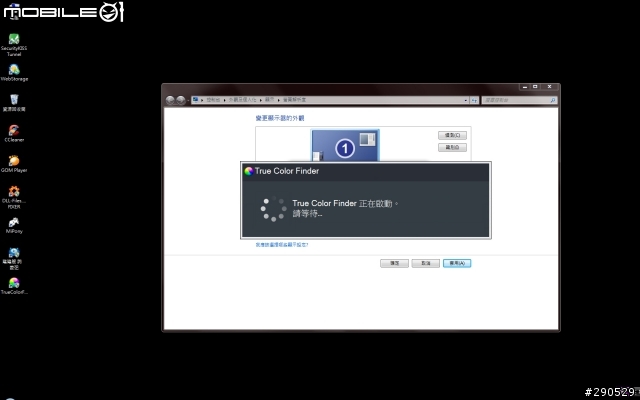The height and width of the screenshot is (400, 640).
Task: Select the TrueColorFinder desktop shortcut
Action: 14,286
